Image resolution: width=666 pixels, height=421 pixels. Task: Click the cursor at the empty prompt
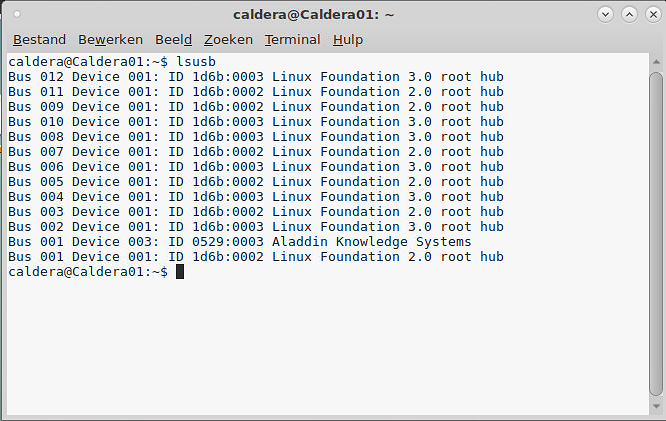(x=180, y=272)
